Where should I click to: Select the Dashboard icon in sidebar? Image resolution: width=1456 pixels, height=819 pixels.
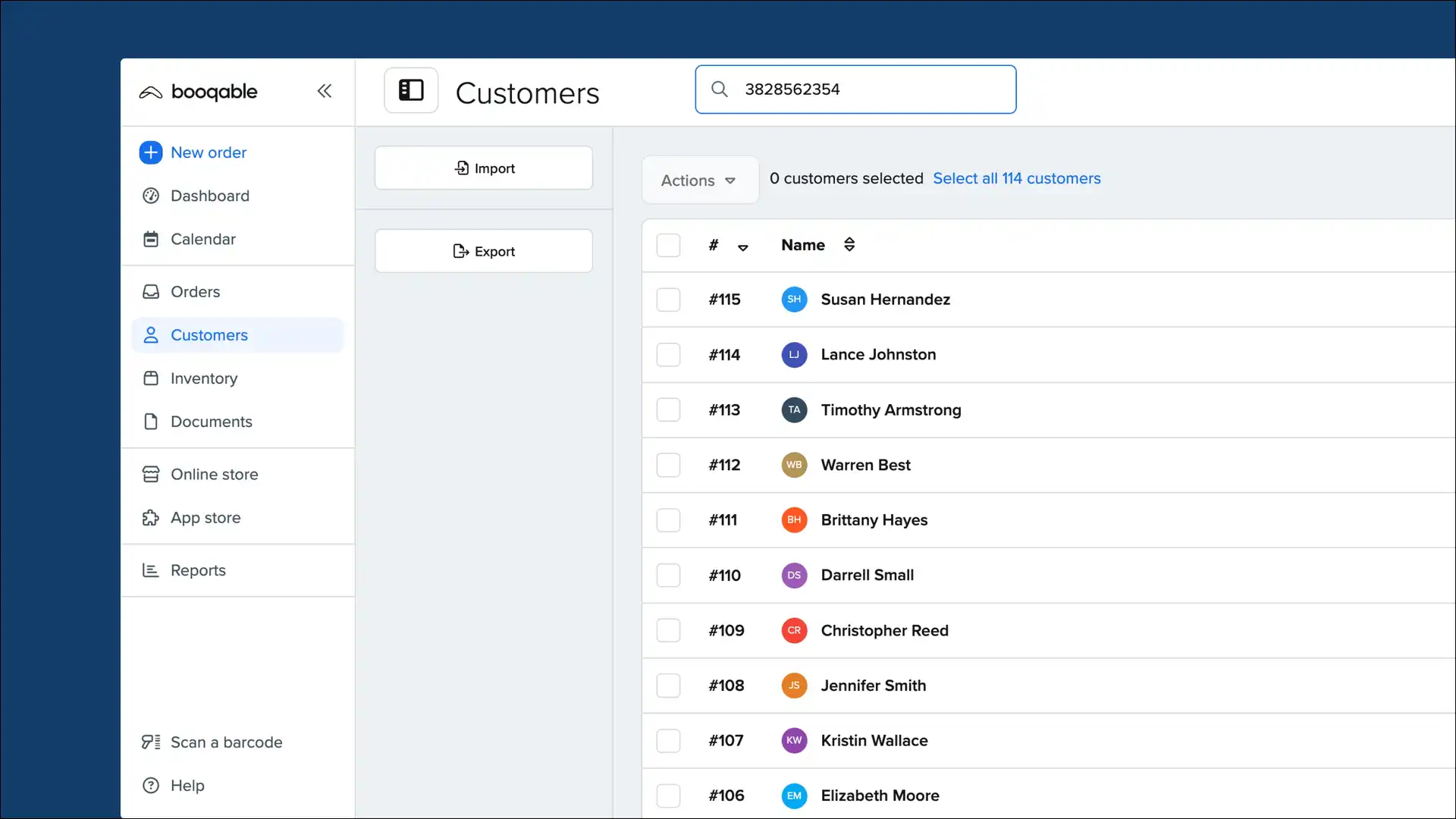[150, 196]
